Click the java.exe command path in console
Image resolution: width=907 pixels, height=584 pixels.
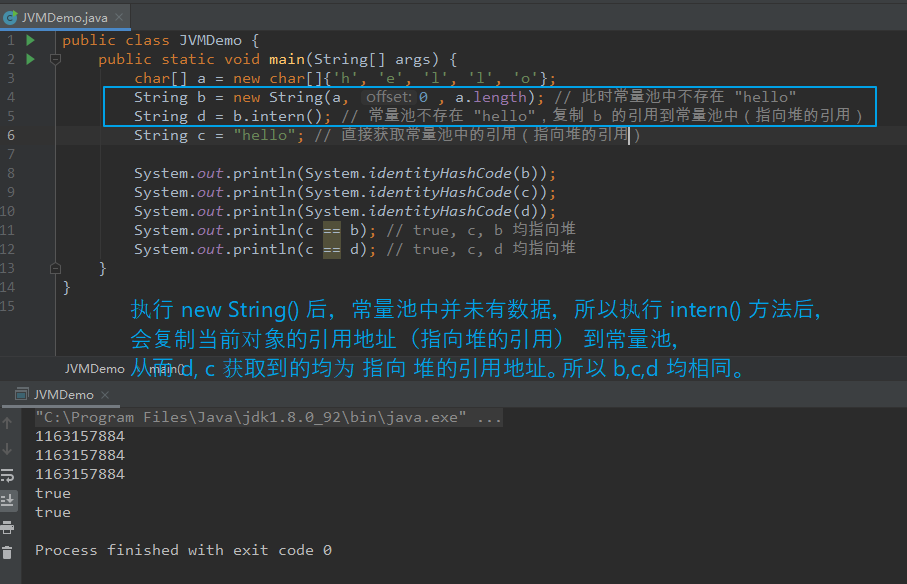coord(250,417)
